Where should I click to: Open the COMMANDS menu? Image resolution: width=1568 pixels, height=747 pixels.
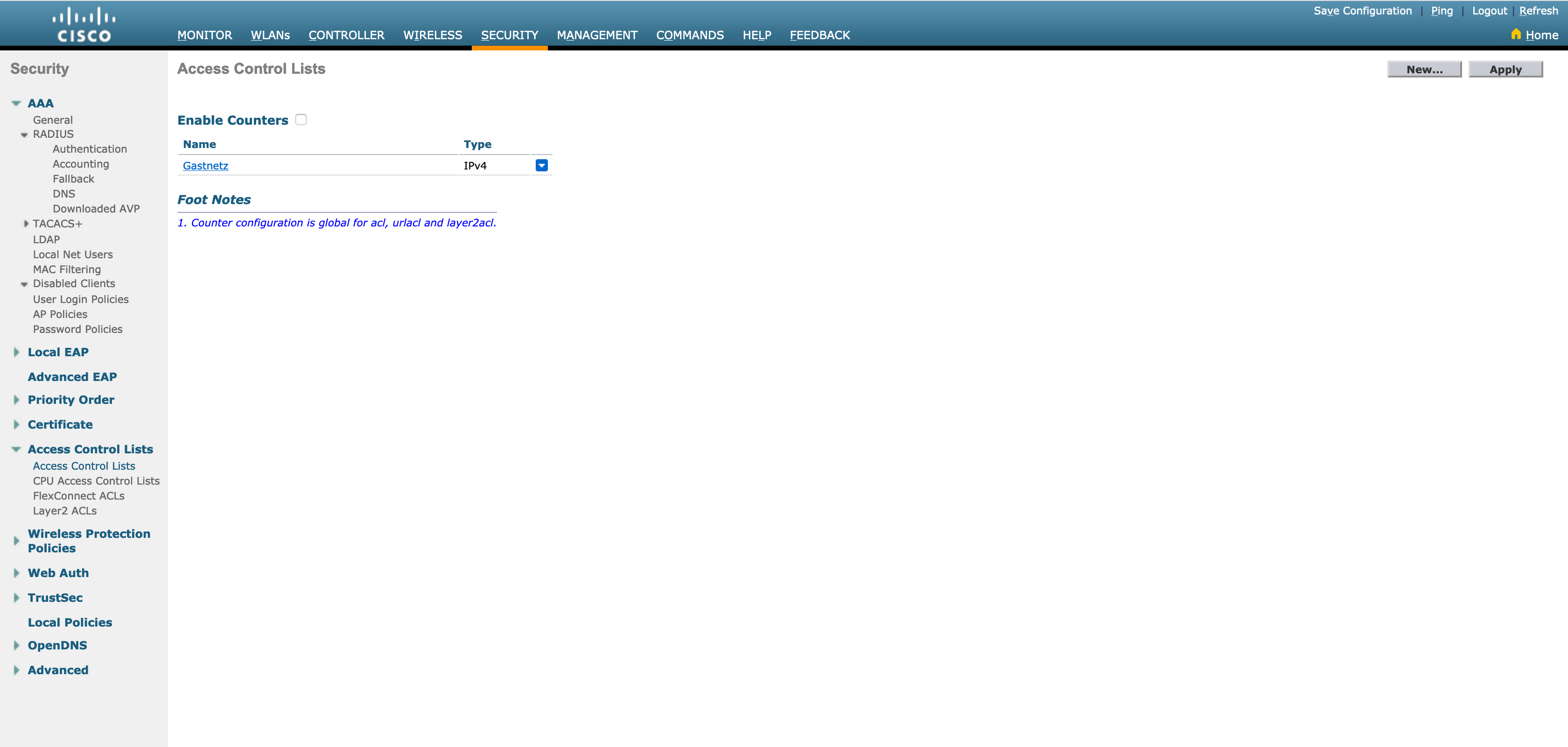(x=690, y=35)
